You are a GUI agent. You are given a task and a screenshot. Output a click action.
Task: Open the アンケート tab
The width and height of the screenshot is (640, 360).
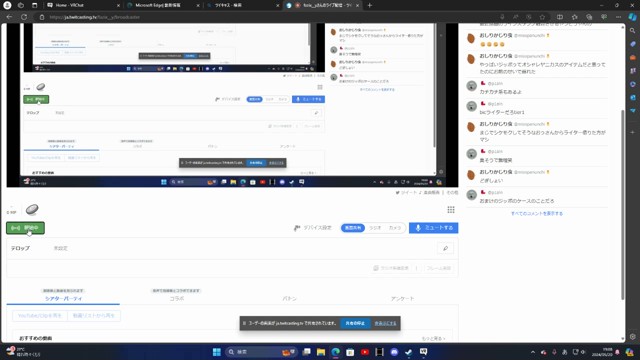(x=402, y=298)
